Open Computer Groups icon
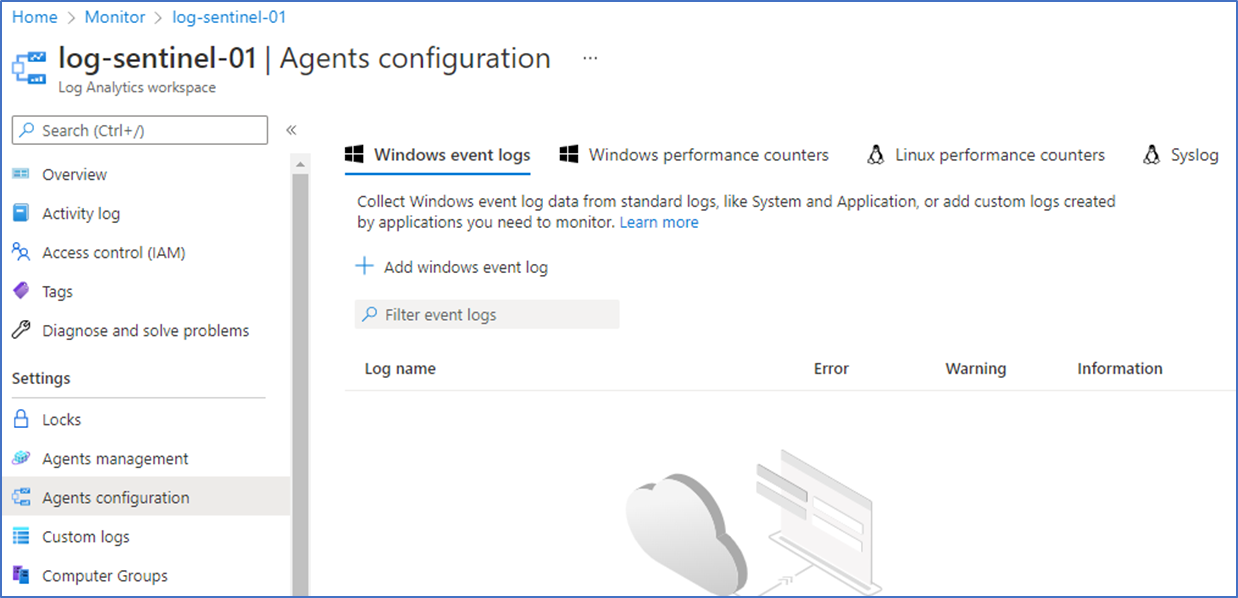1238x598 pixels. (x=21, y=575)
